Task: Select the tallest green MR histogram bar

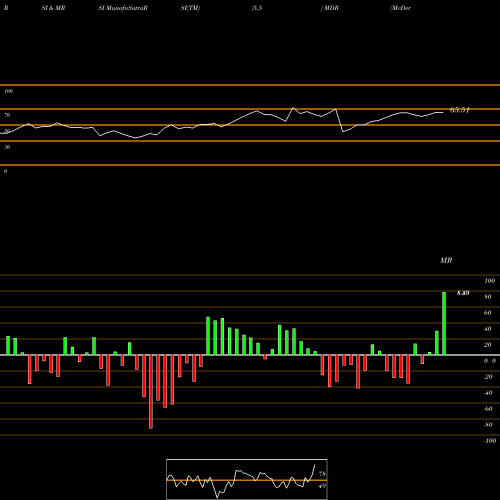Action: click(444, 323)
